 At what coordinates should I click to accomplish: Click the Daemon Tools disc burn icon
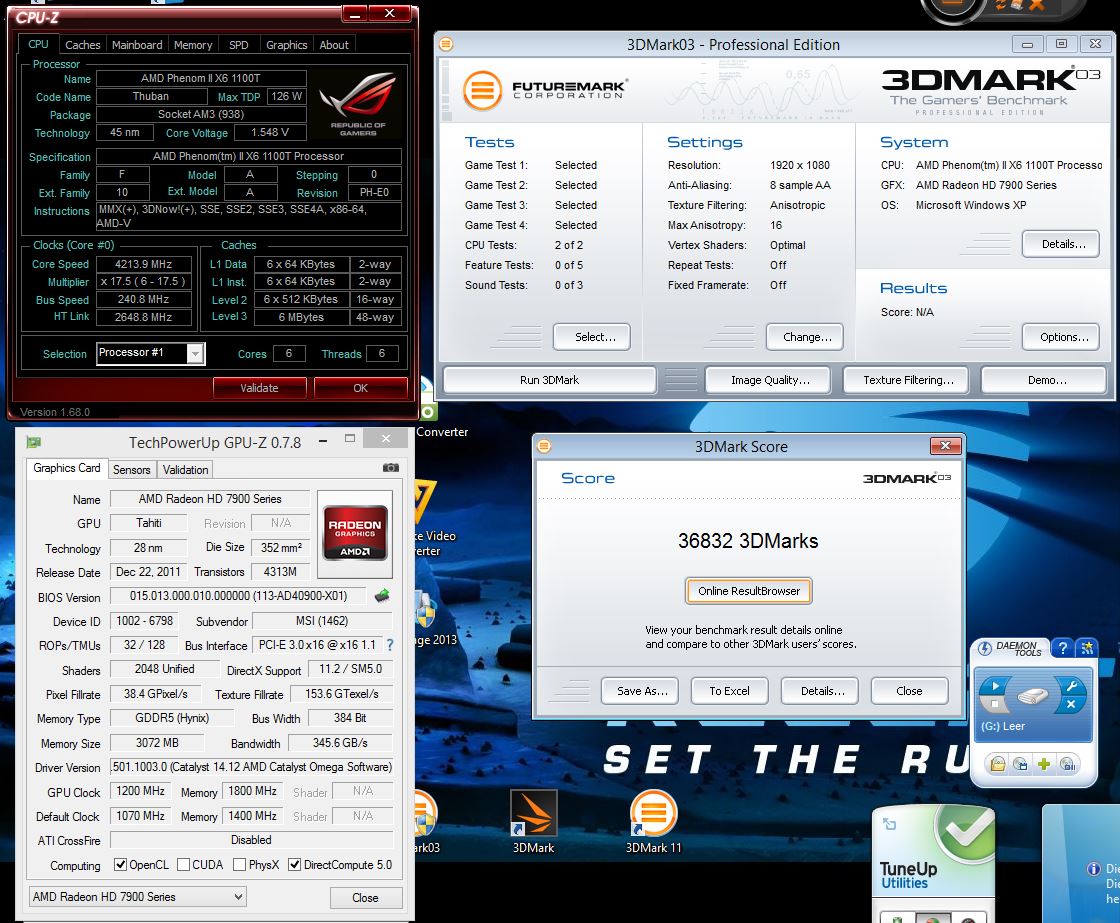point(1068,764)
